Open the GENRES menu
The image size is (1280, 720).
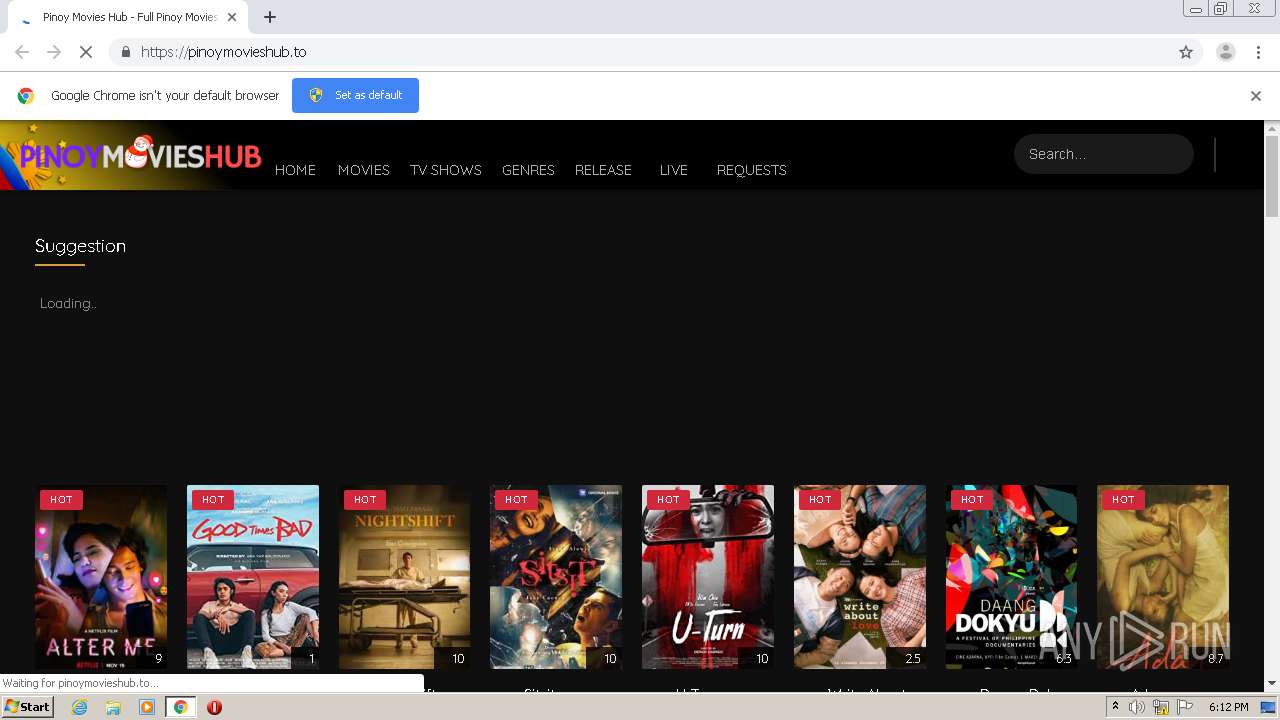point(528,170)
